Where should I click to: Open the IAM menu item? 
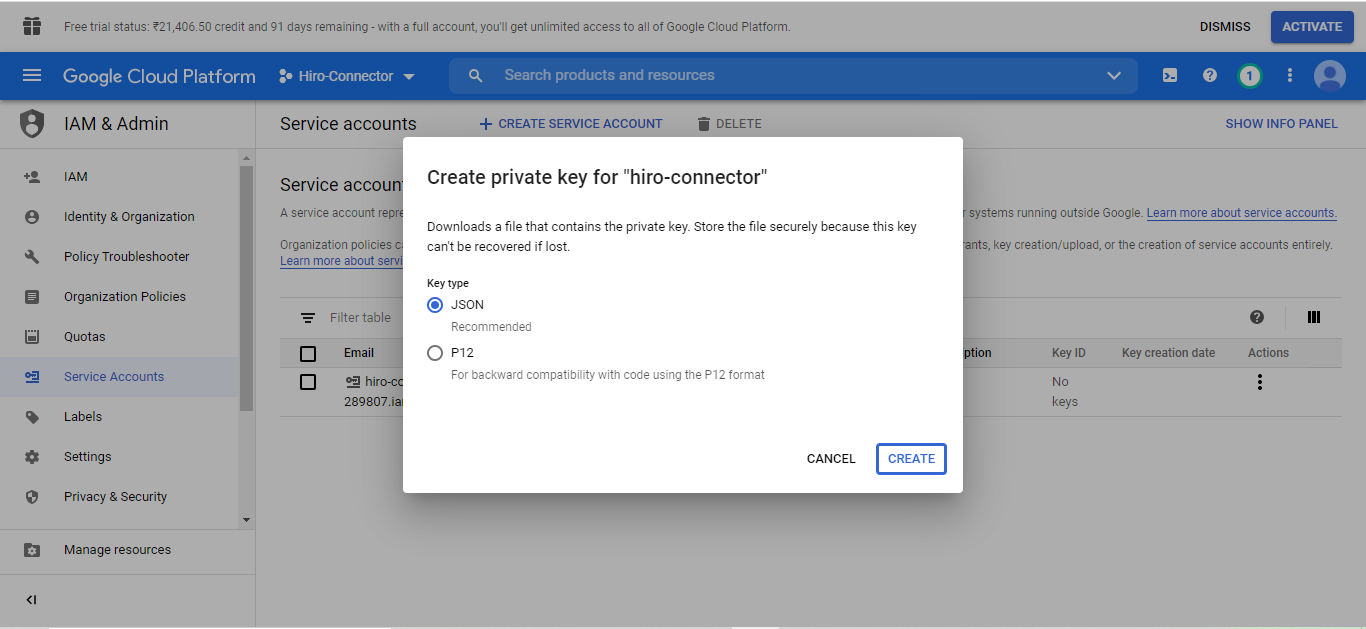tap(76, 177)
